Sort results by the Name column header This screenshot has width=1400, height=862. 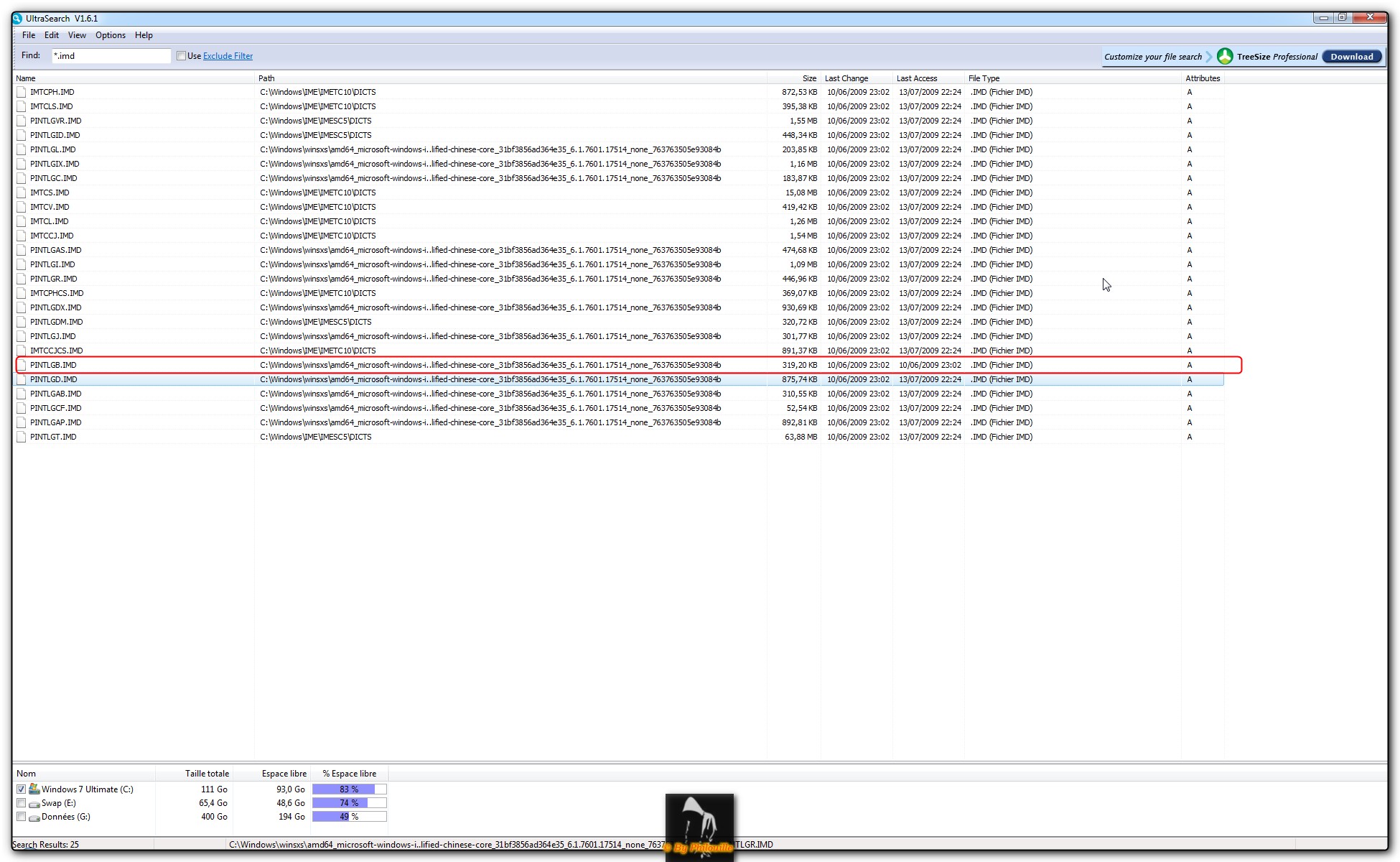(26, 78)
